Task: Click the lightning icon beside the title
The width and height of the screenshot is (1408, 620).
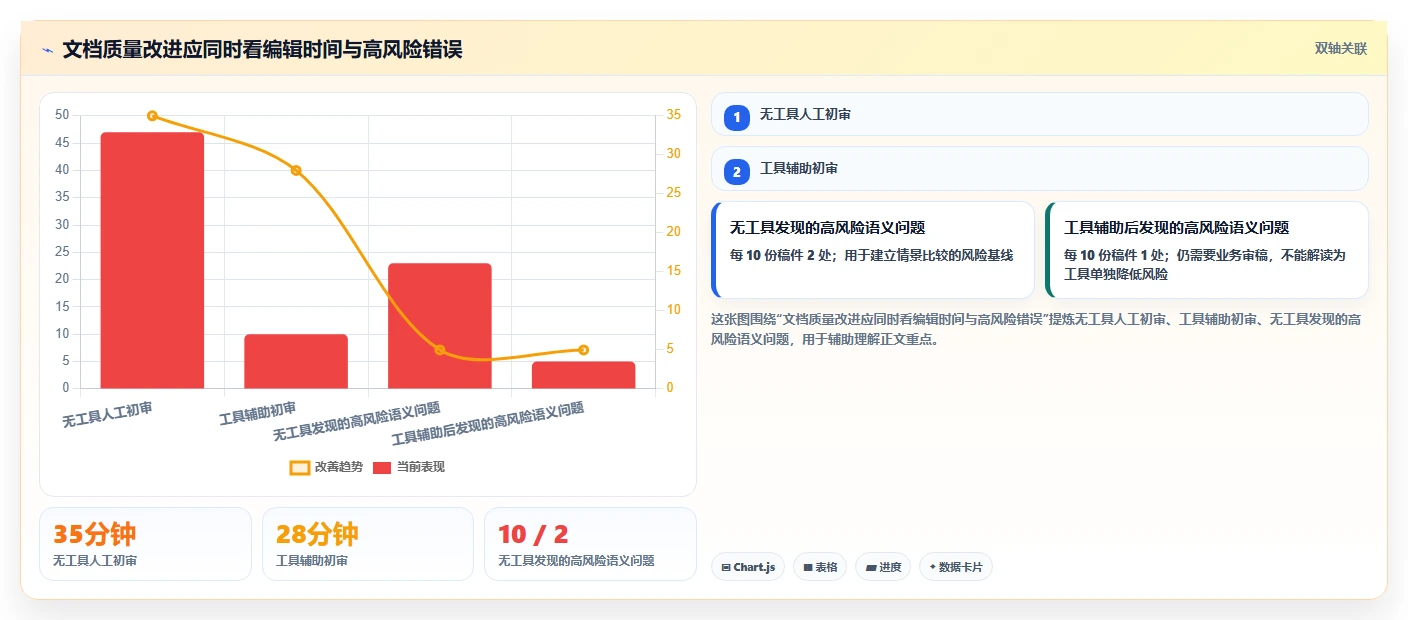Action: point(47,50)
